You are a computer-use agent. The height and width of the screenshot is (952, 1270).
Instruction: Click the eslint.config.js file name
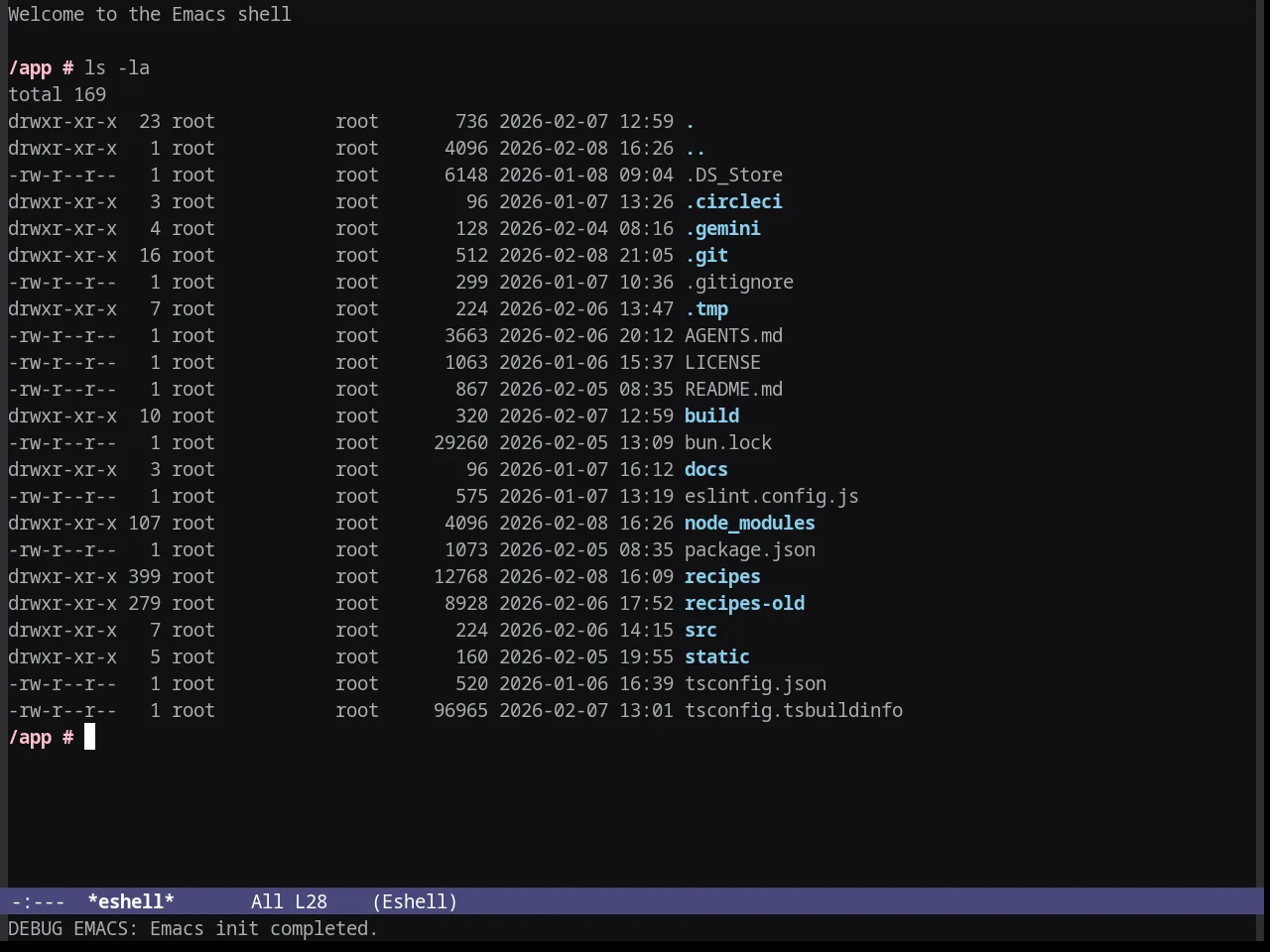pos(772,496)
